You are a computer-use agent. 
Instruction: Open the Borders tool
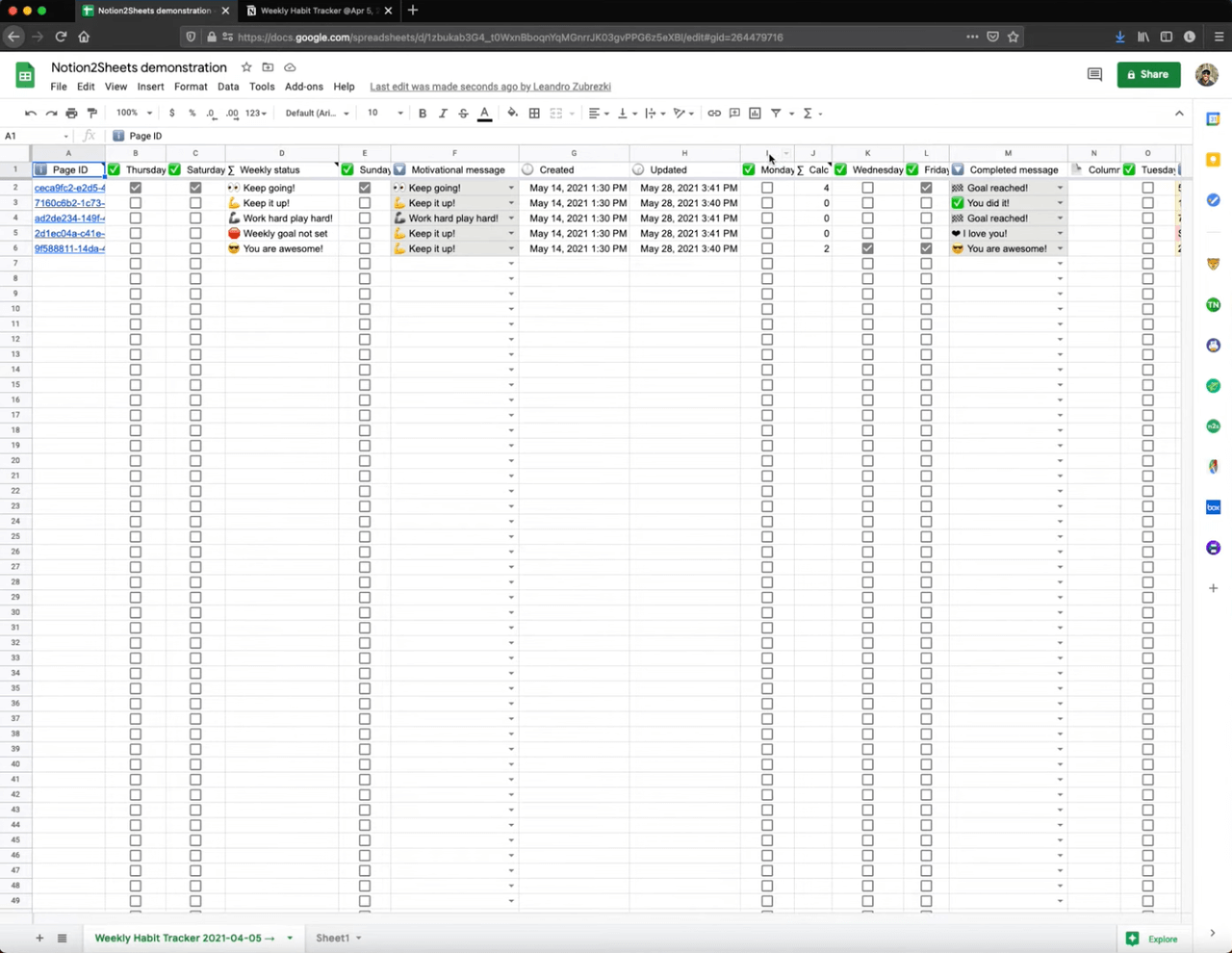(x=534, y=114)
